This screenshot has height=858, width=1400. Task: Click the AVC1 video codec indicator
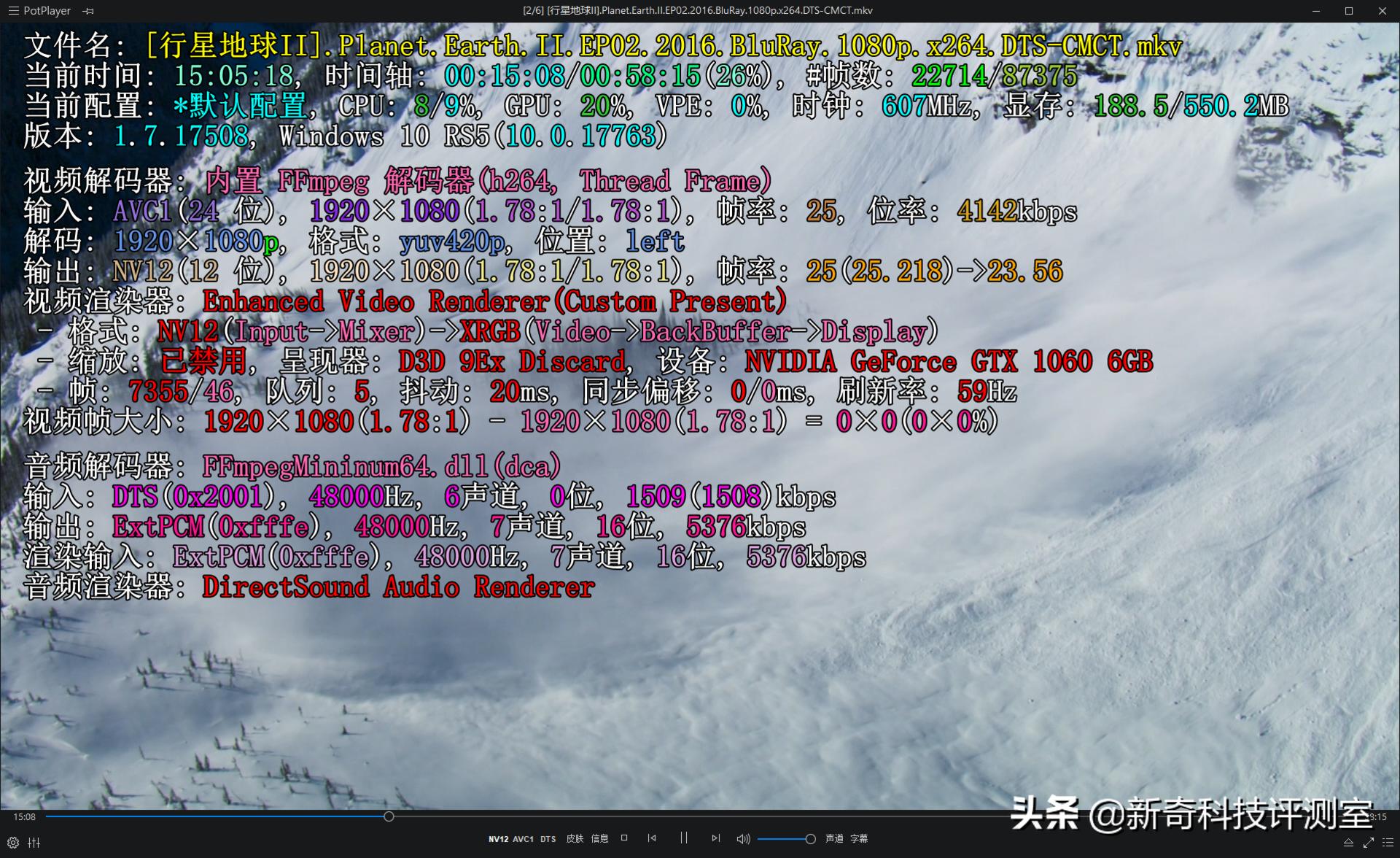tap(524, 839)
